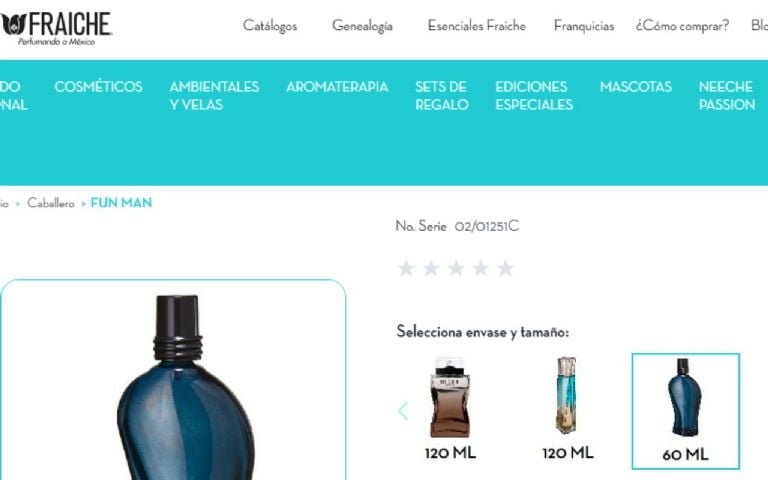The width and height of the screenshot is (768, 480).
Task: Open Ambientales y Velas category
Action: [214, 96]
